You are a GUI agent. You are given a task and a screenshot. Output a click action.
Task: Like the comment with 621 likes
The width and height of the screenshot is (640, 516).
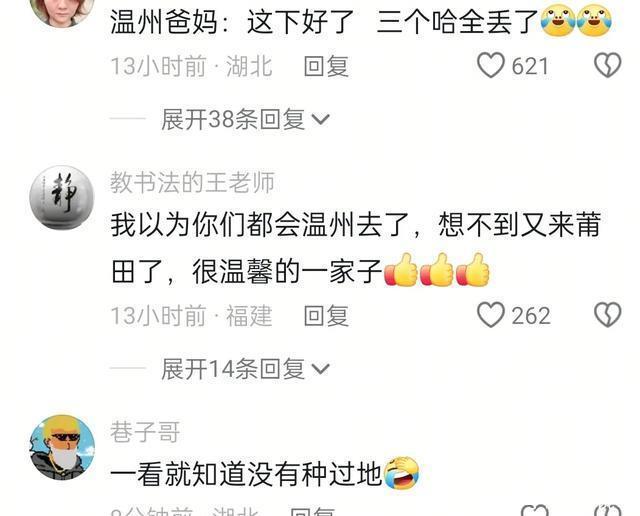point(491,66)
